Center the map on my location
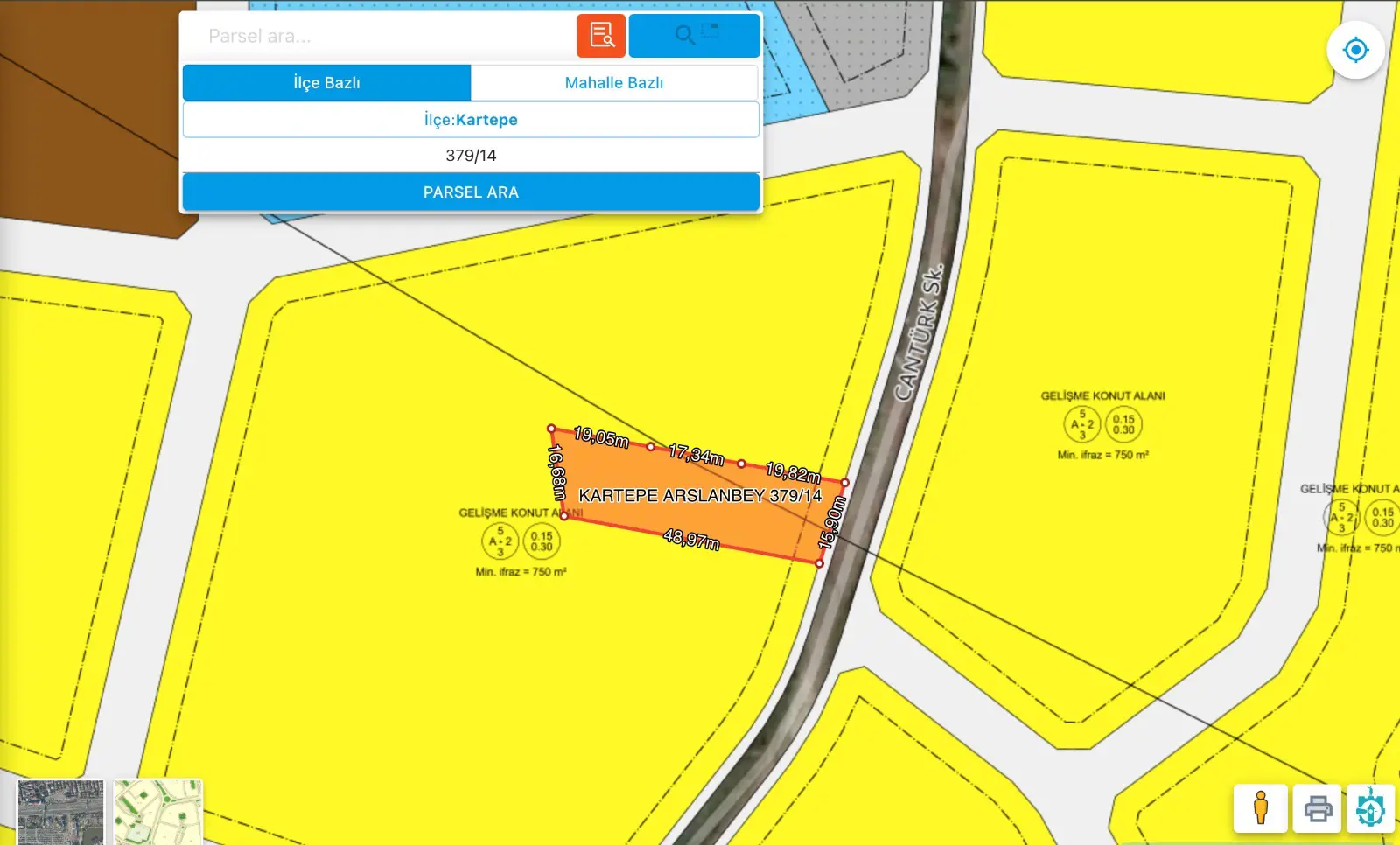The height and width of the screenshot is (845, 1400). (x=1355, y=50)
